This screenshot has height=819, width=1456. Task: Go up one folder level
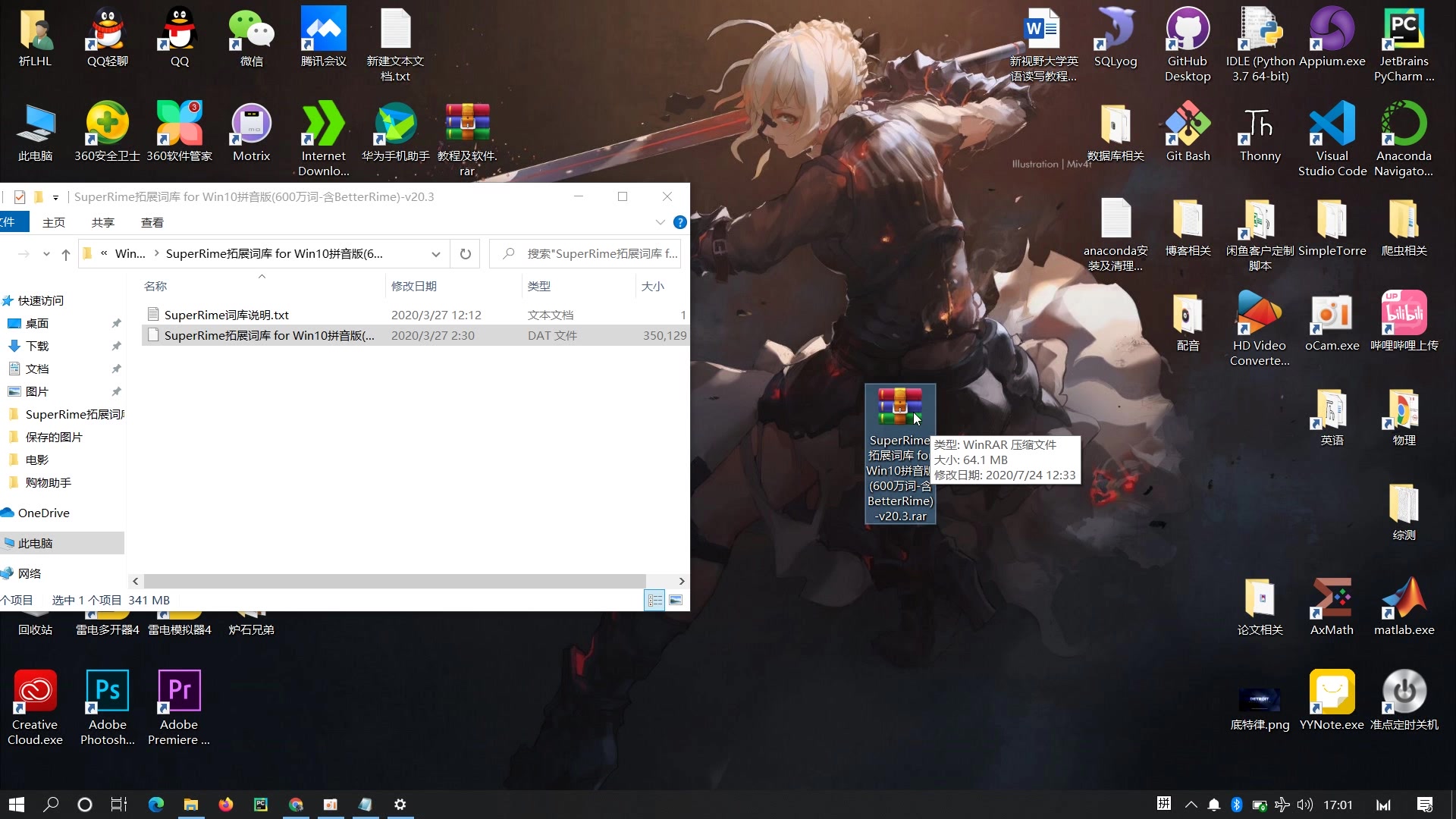point(66,254)
